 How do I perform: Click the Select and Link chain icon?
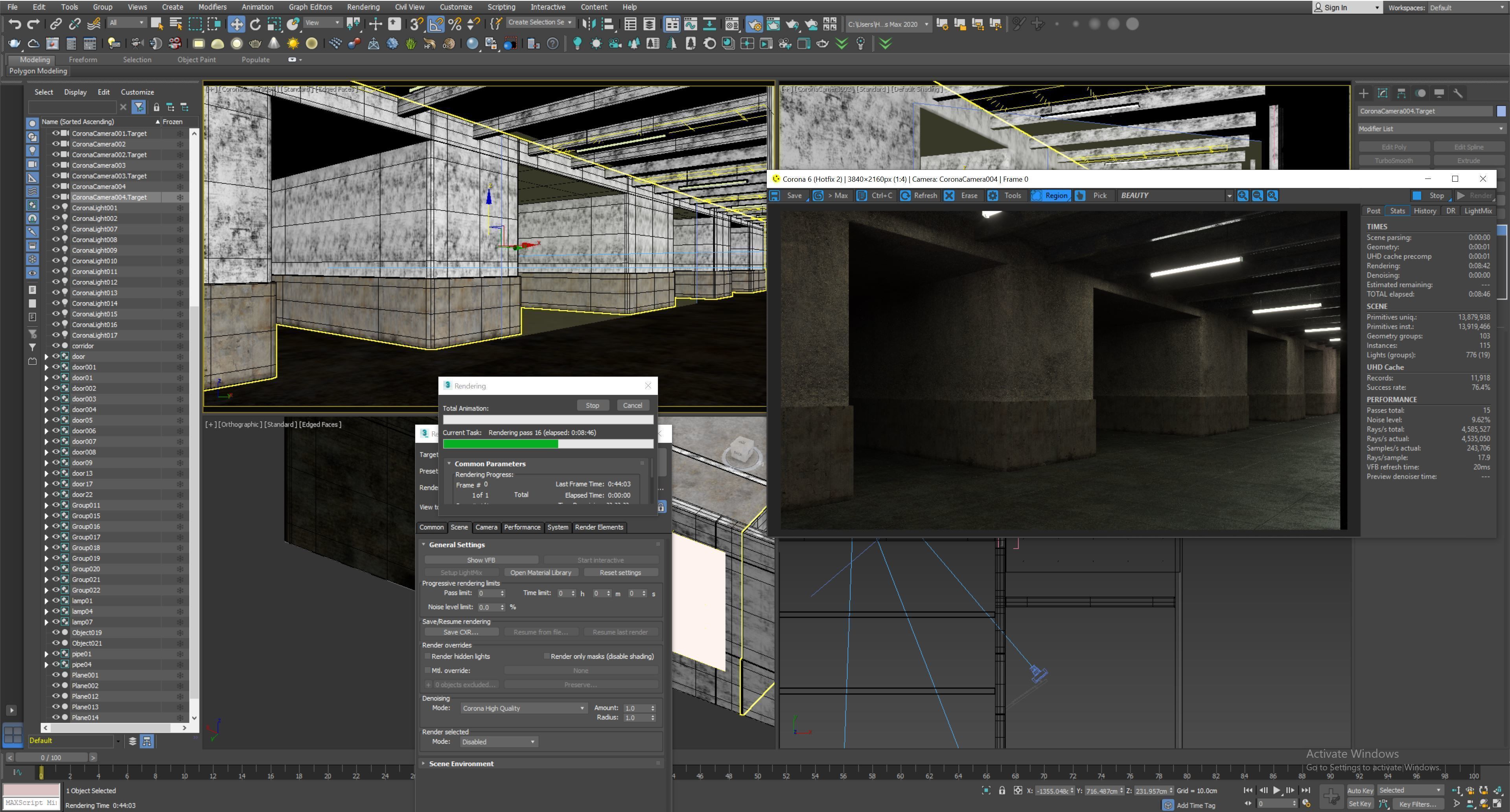click(56, 24)
